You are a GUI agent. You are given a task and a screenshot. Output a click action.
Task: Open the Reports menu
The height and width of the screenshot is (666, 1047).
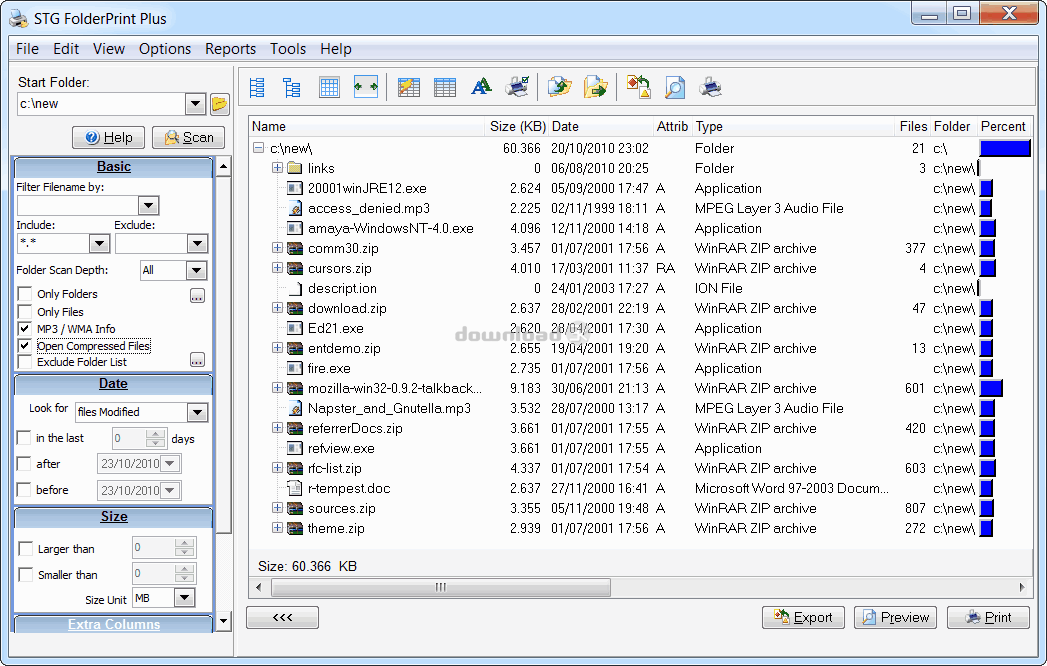click(230, 49)
